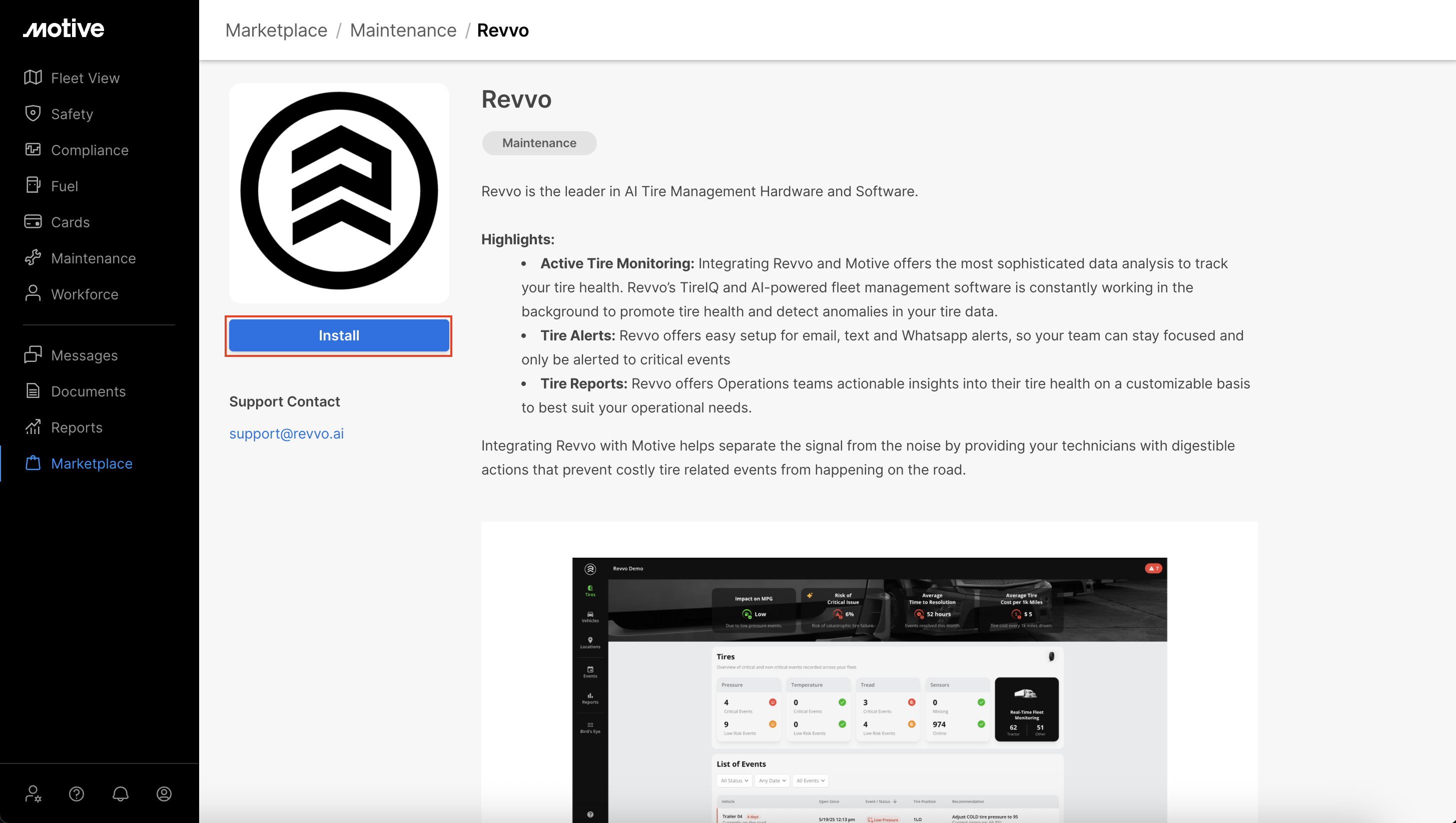This screenshot has width=1456, height=823.
Task: Navigate to Cards section
Action: tap(70, 222)
